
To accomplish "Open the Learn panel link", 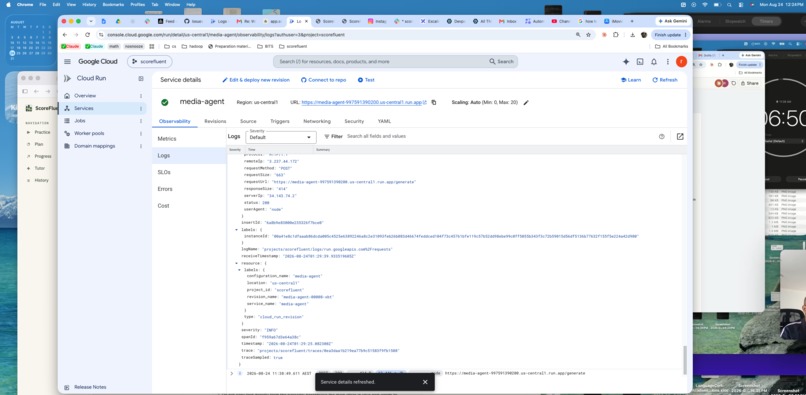I will pos(631,80).
